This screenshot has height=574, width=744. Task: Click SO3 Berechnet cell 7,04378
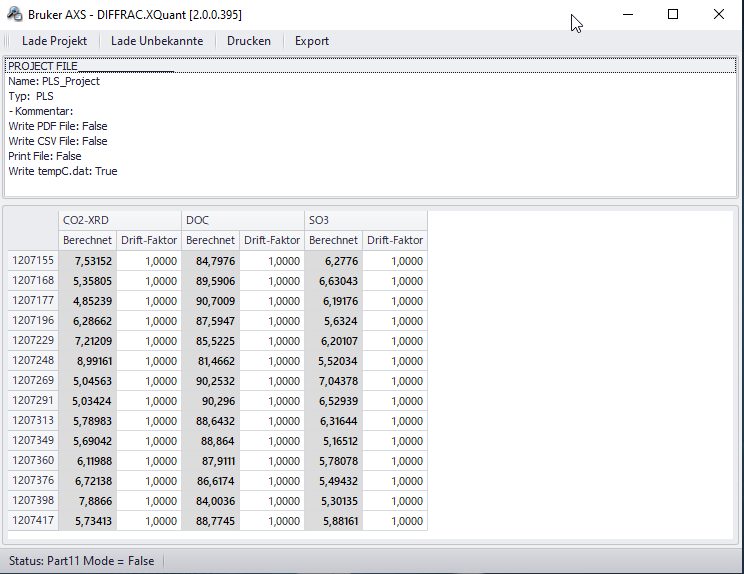click(x=334, y=381)
